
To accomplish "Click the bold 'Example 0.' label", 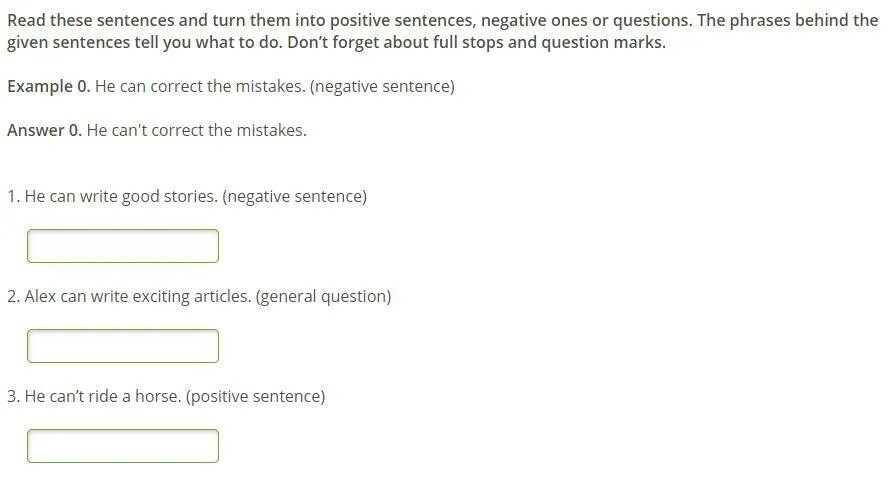I will (49, 87).
